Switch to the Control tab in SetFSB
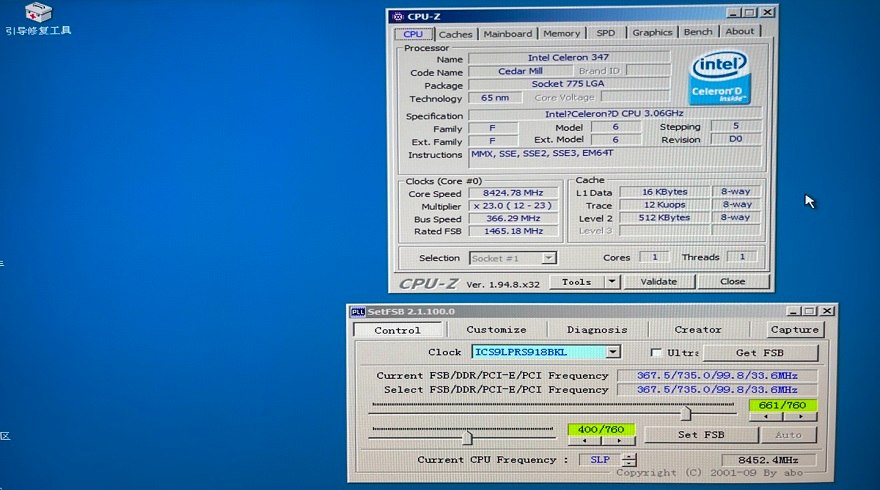Image resolution: width=880 pixels, height=490 pixels. tap(397, 330)
